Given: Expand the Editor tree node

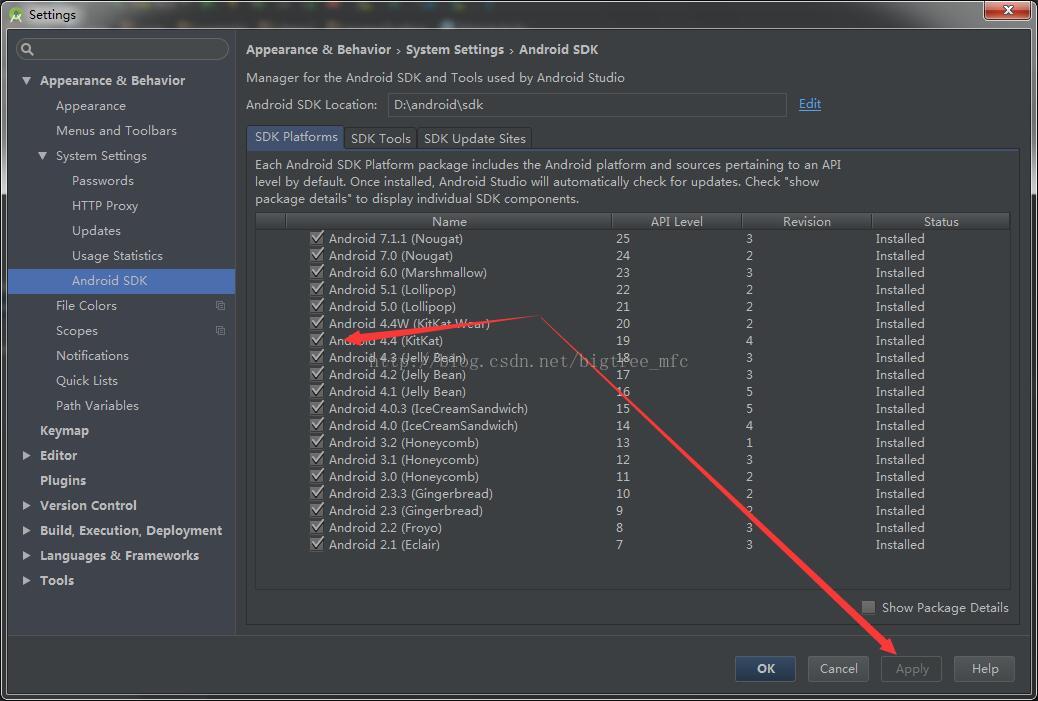Looking at the screenshot, I should tap(26, 455).
